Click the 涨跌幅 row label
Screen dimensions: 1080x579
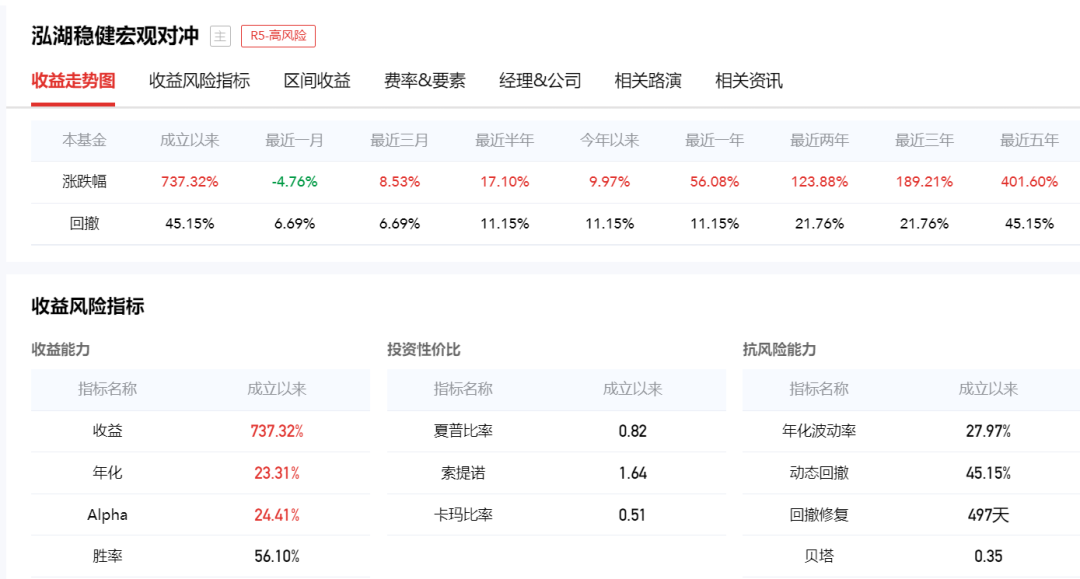[84, 182]
